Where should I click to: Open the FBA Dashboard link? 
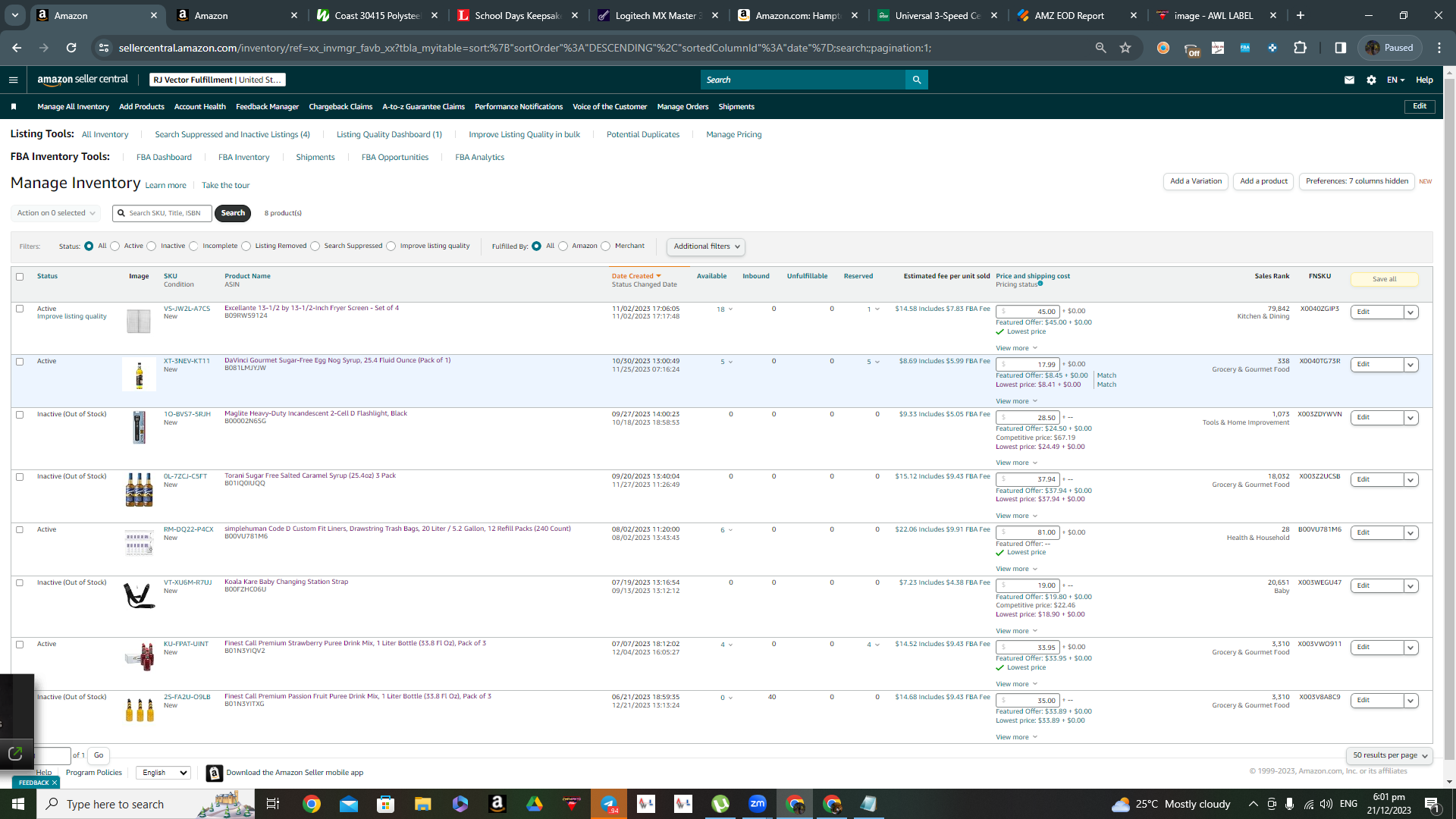click(164, 158)
